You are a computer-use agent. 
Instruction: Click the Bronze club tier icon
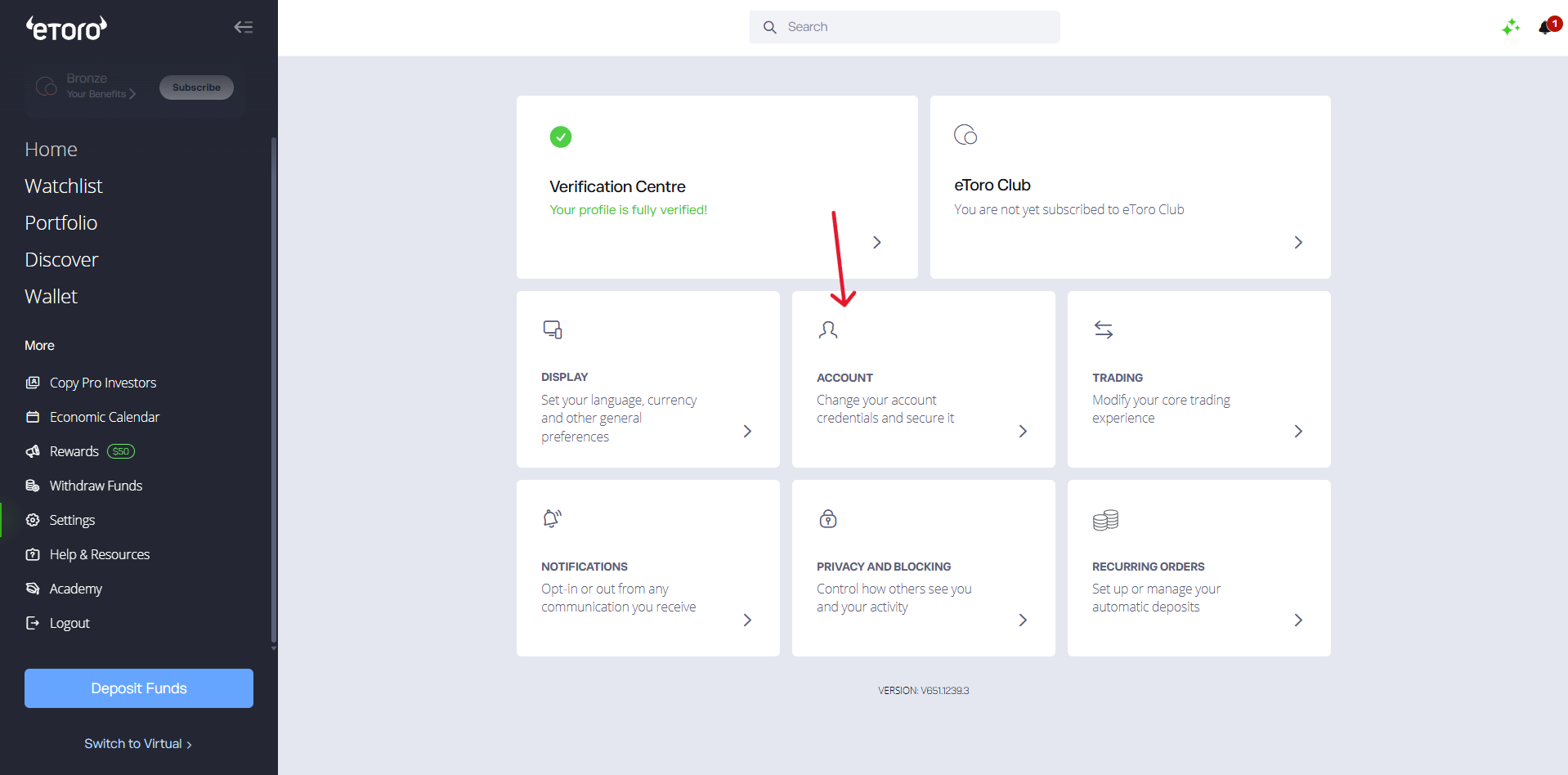(47, 86)
